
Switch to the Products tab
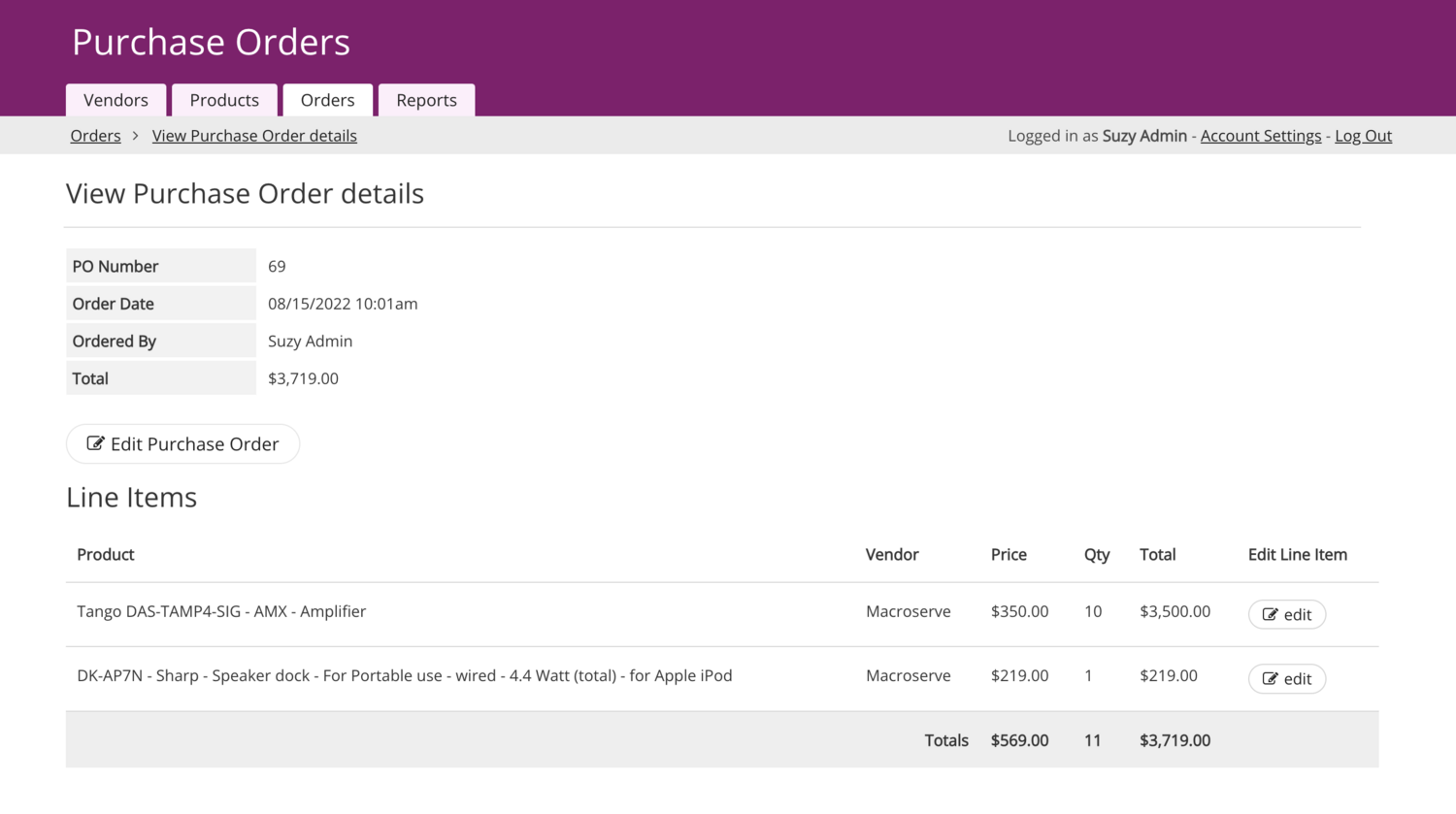(x=224, y=100)
